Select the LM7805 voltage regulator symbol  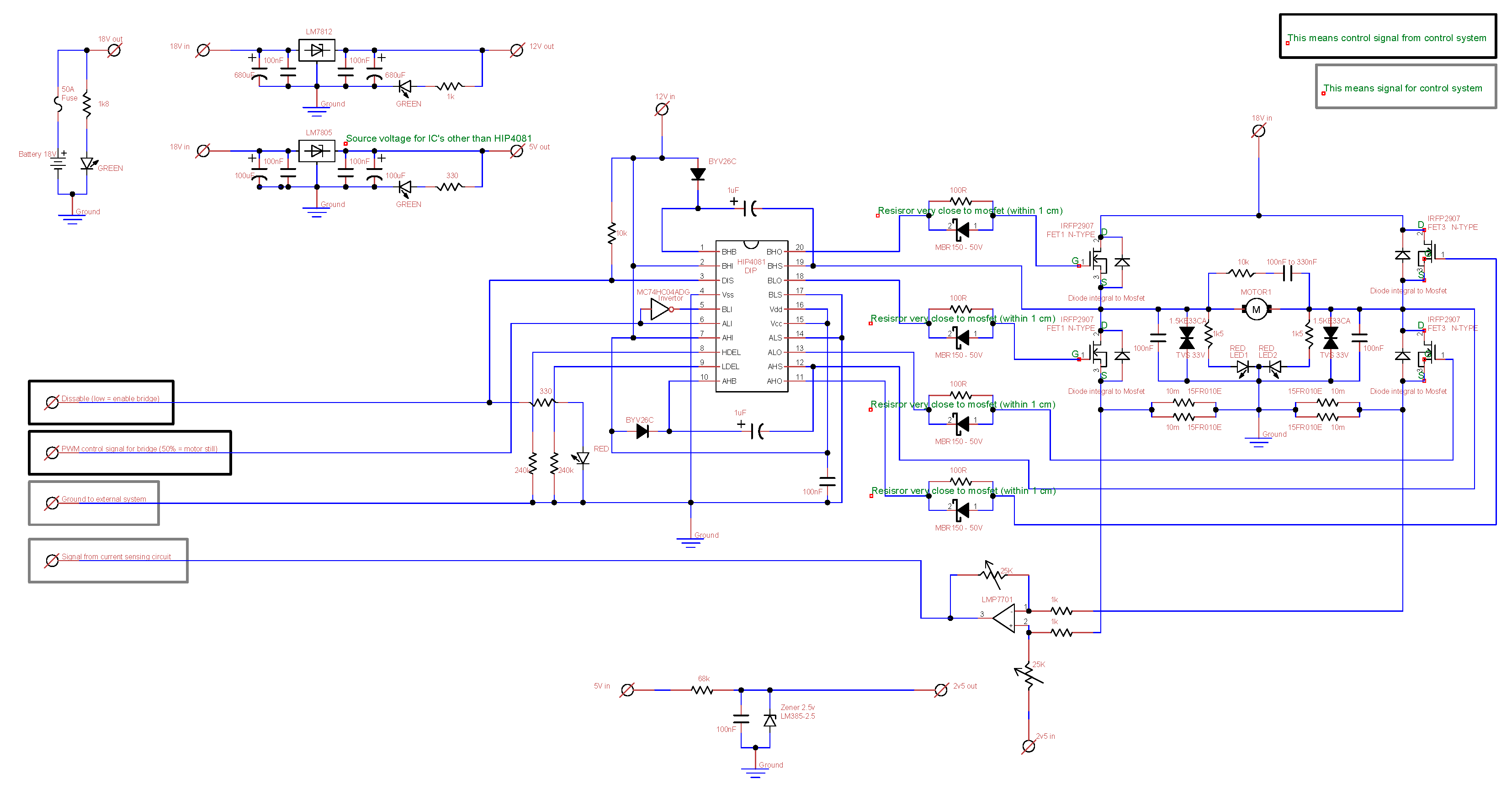pyautogui.click(x=317, y=151)
